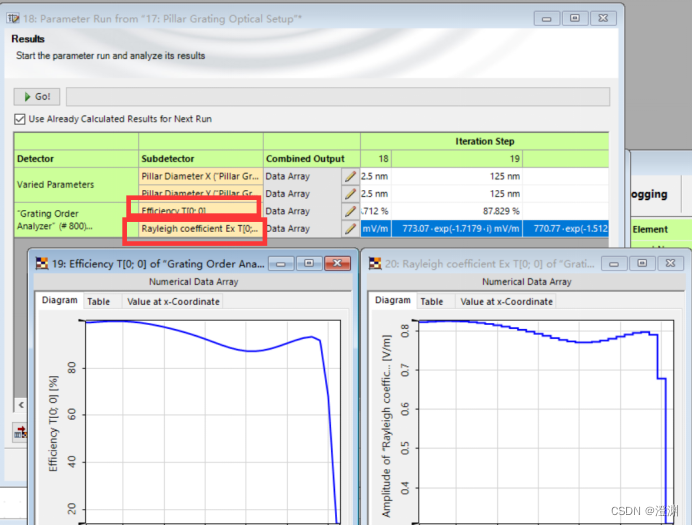Screen dimensions: 693x526
Task: Click Data Array output in Pillar Diameter X row
Action: click(302, 176)
